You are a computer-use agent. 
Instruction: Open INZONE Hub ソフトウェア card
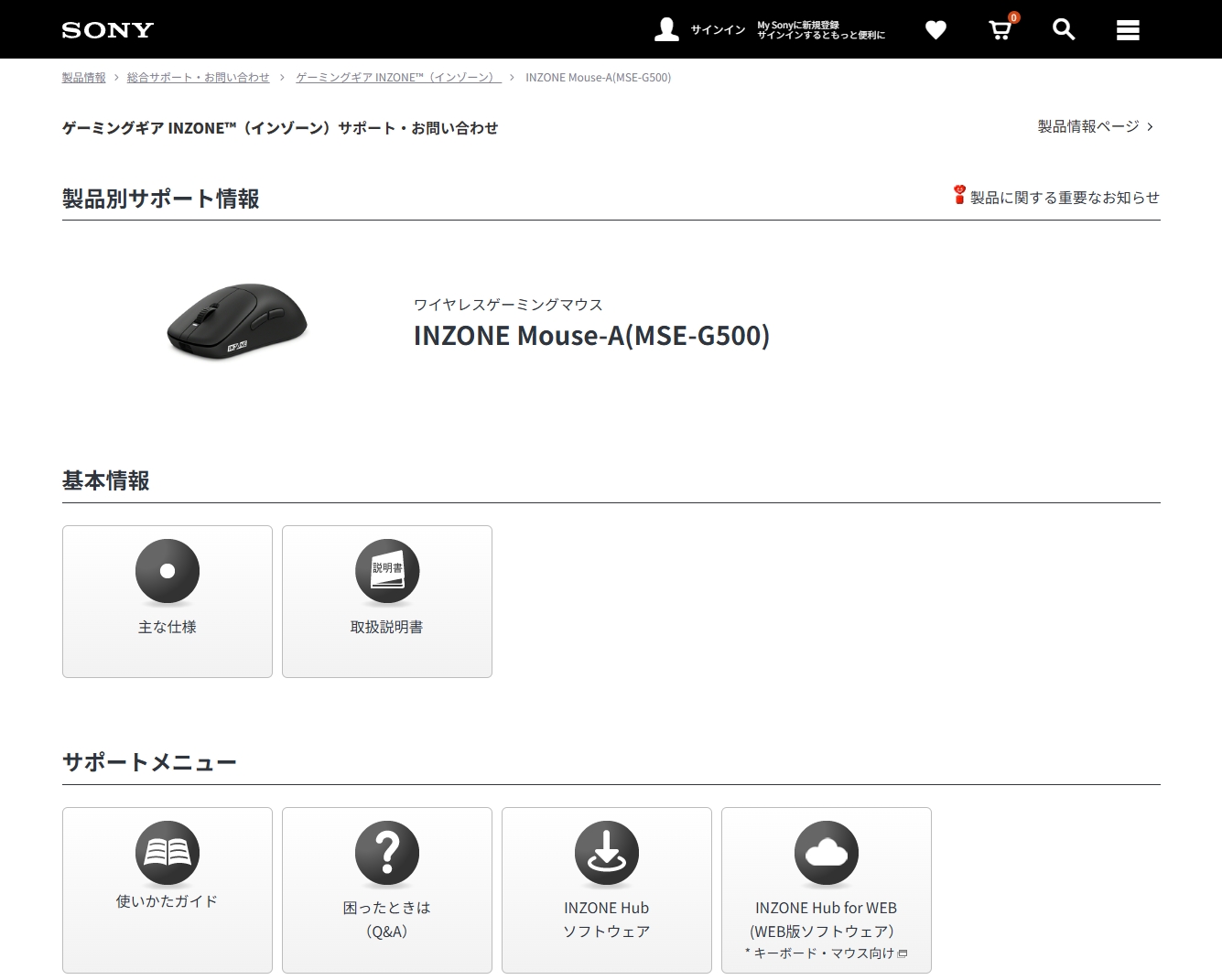(x=607, y=889)
